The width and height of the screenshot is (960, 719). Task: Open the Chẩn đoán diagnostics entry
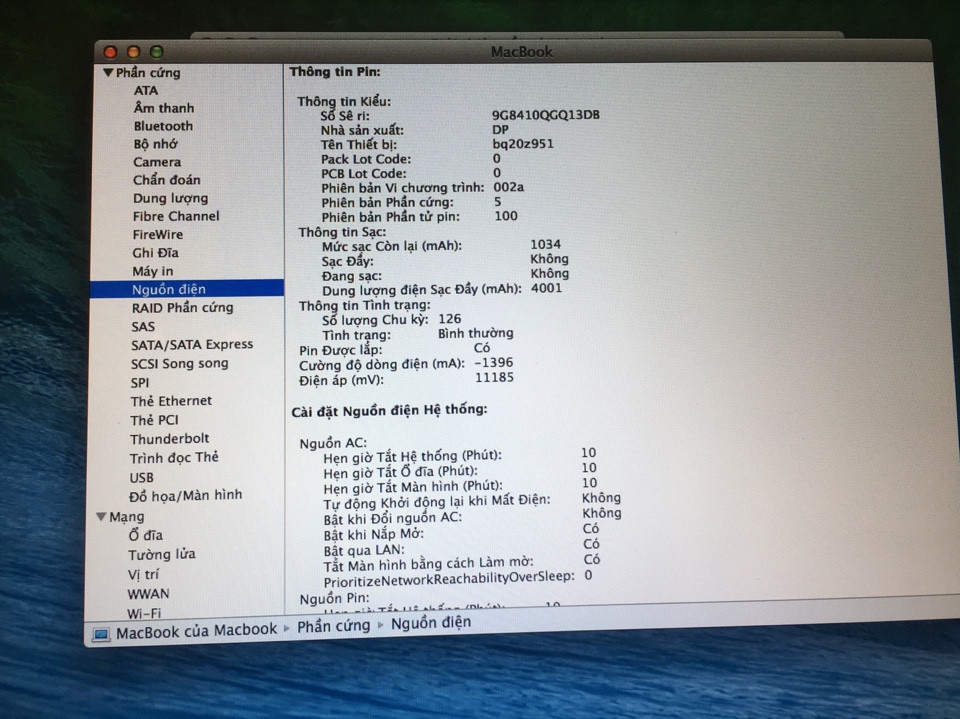click(167, 180)
